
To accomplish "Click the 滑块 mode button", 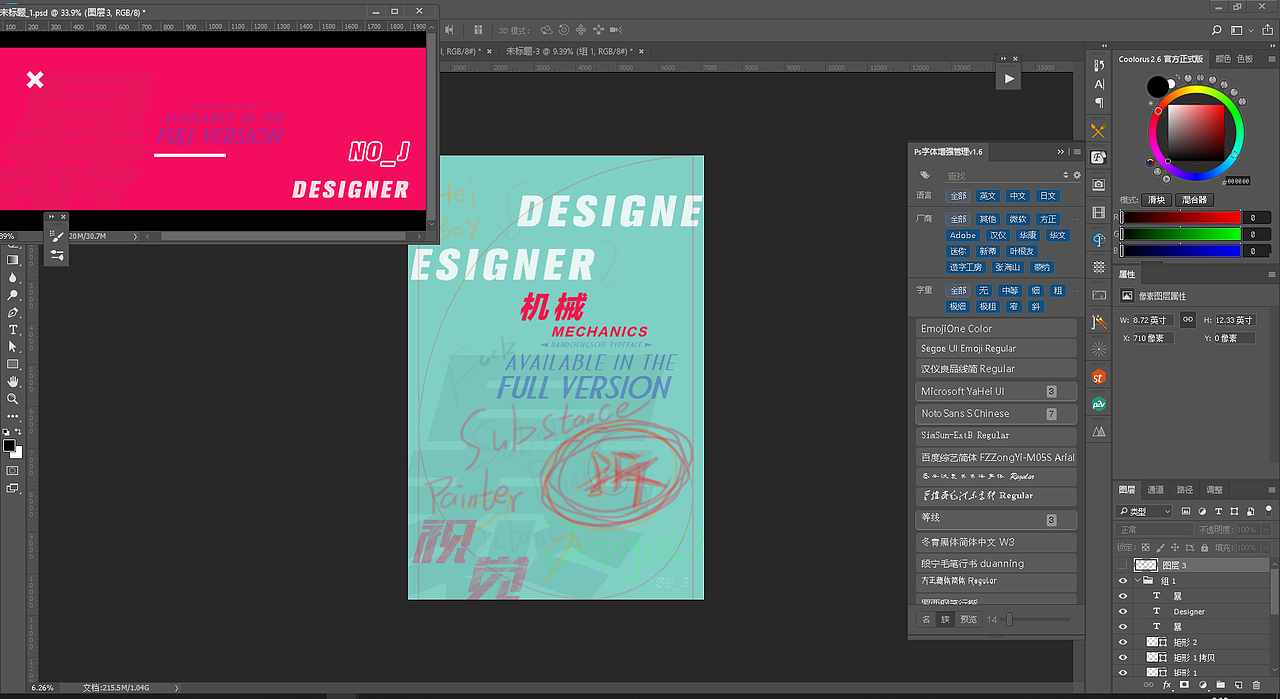I will pos(1156,200).
